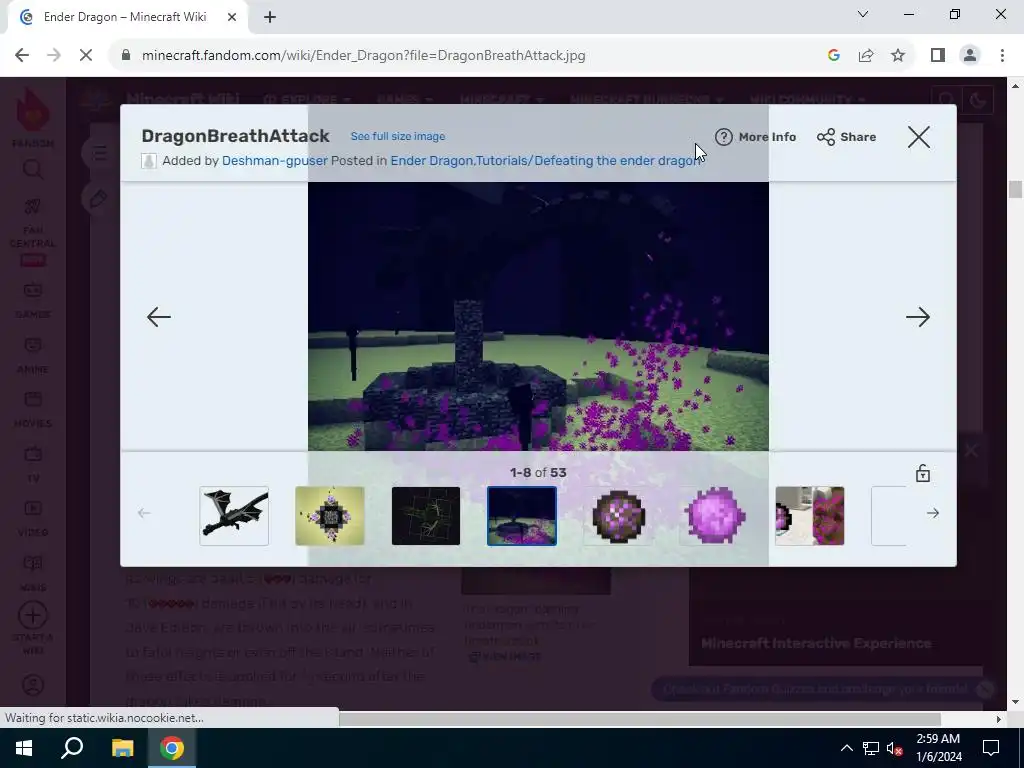Select the black Ender Dragon thumbnail

pos(234,516)
